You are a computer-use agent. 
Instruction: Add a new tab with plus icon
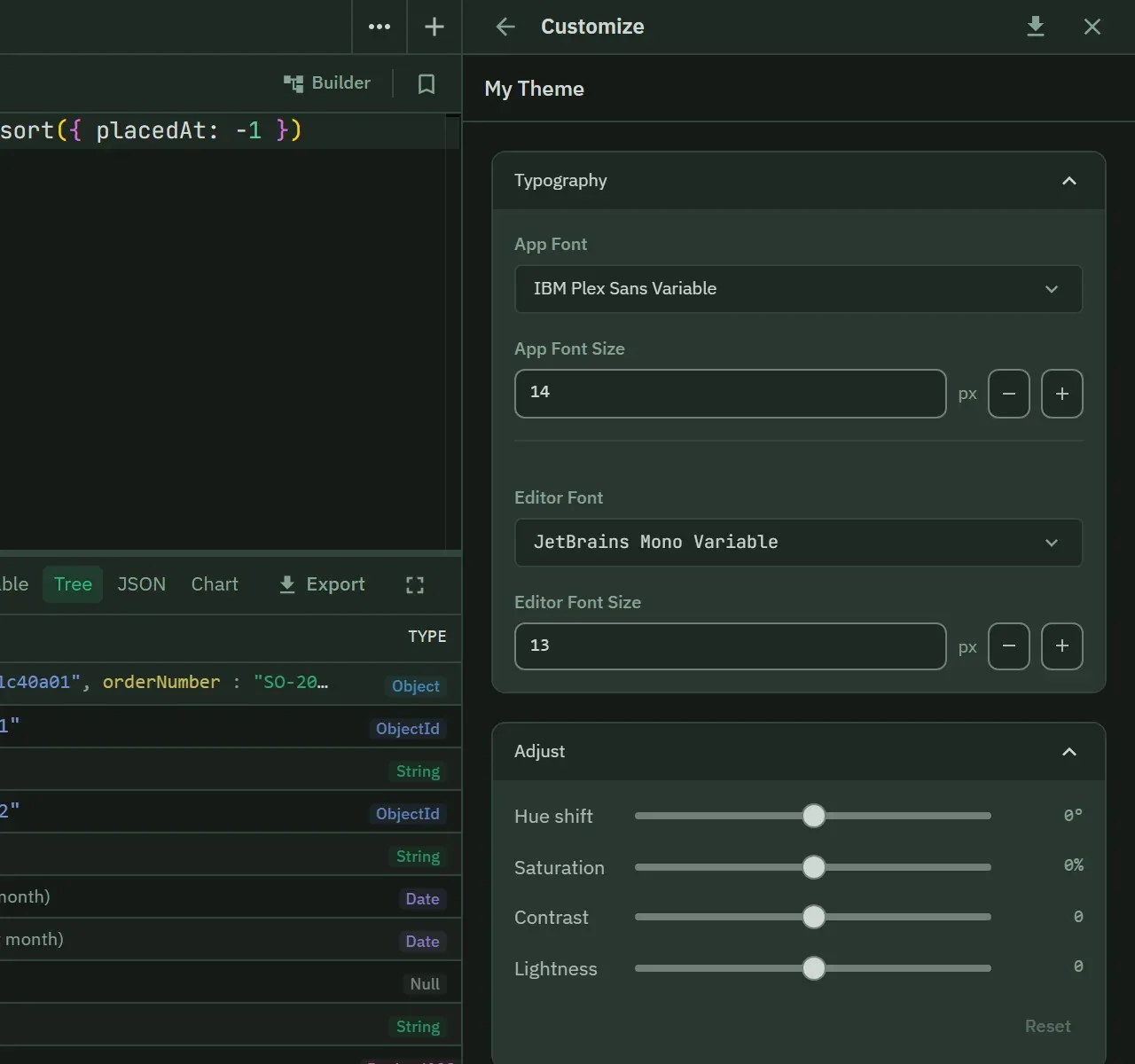434,27
